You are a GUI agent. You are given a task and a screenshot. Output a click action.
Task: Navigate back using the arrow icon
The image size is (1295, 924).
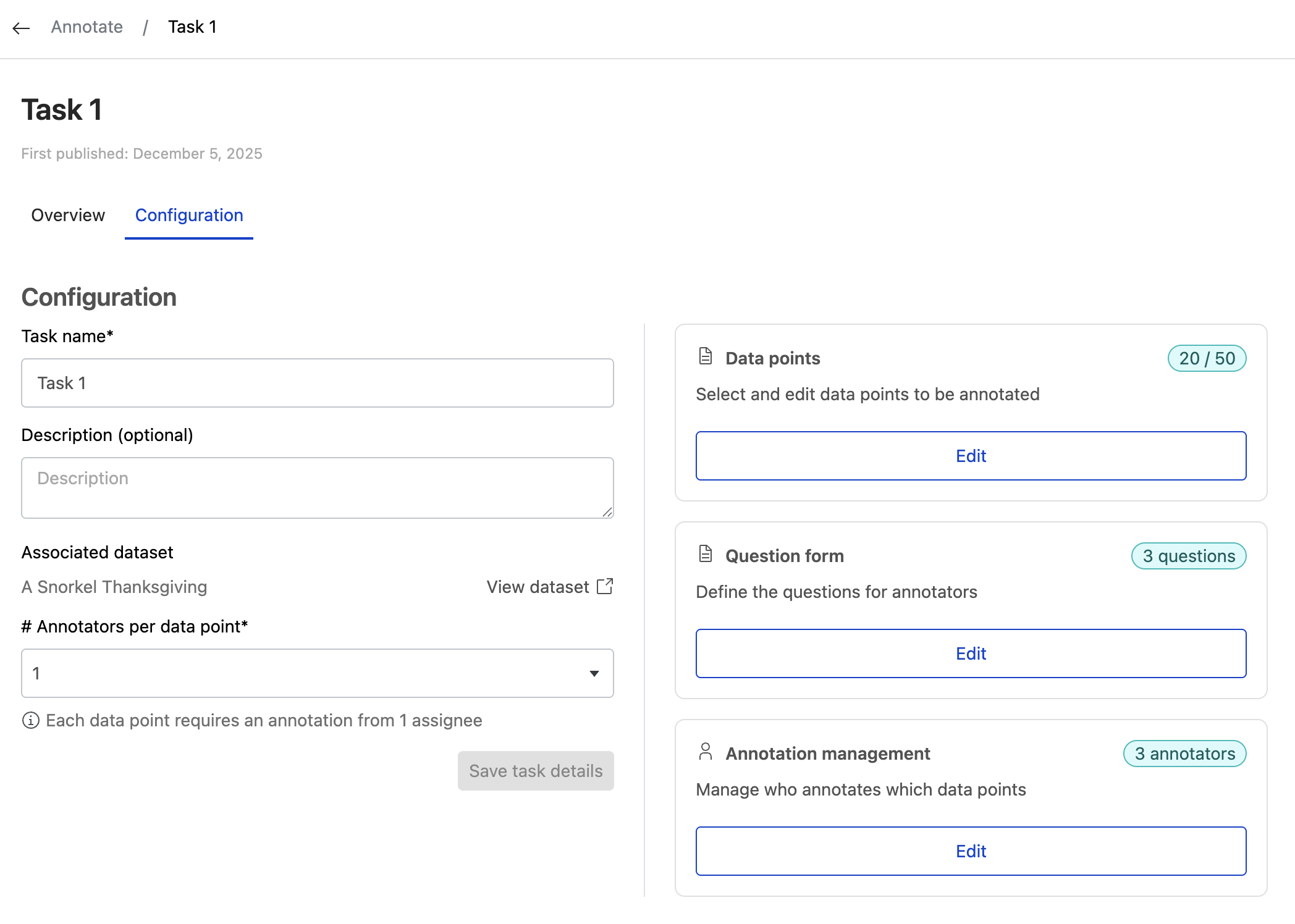coord(22,28)
